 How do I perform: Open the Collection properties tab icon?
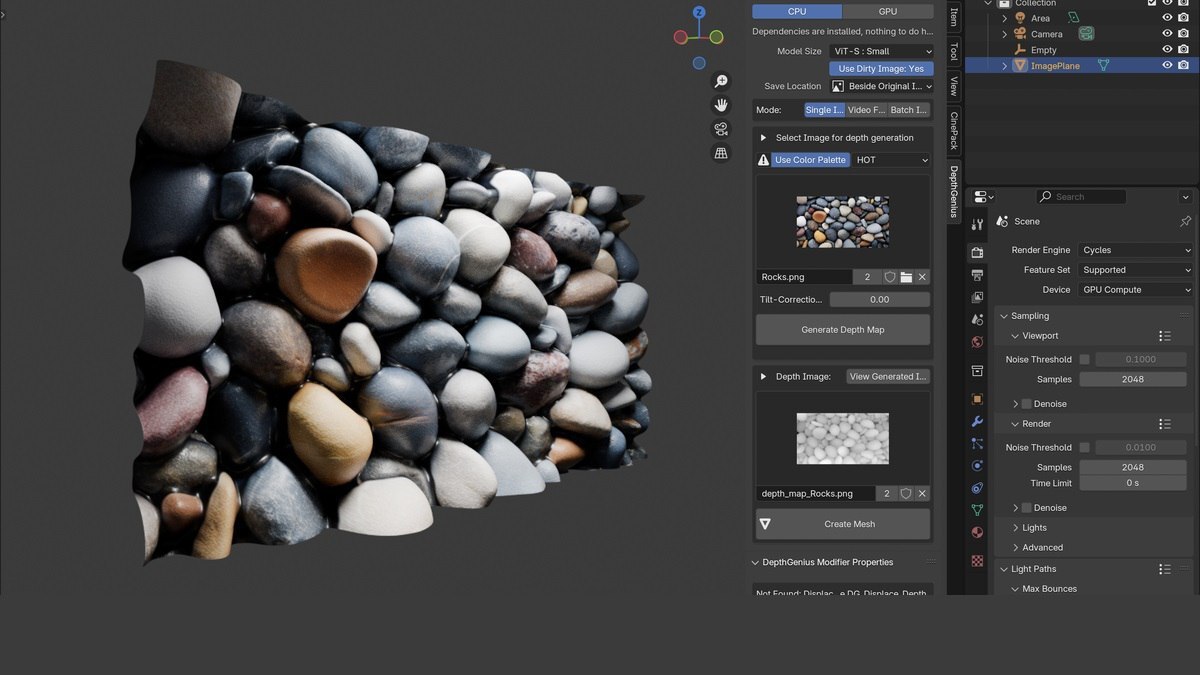click(977, 371)
